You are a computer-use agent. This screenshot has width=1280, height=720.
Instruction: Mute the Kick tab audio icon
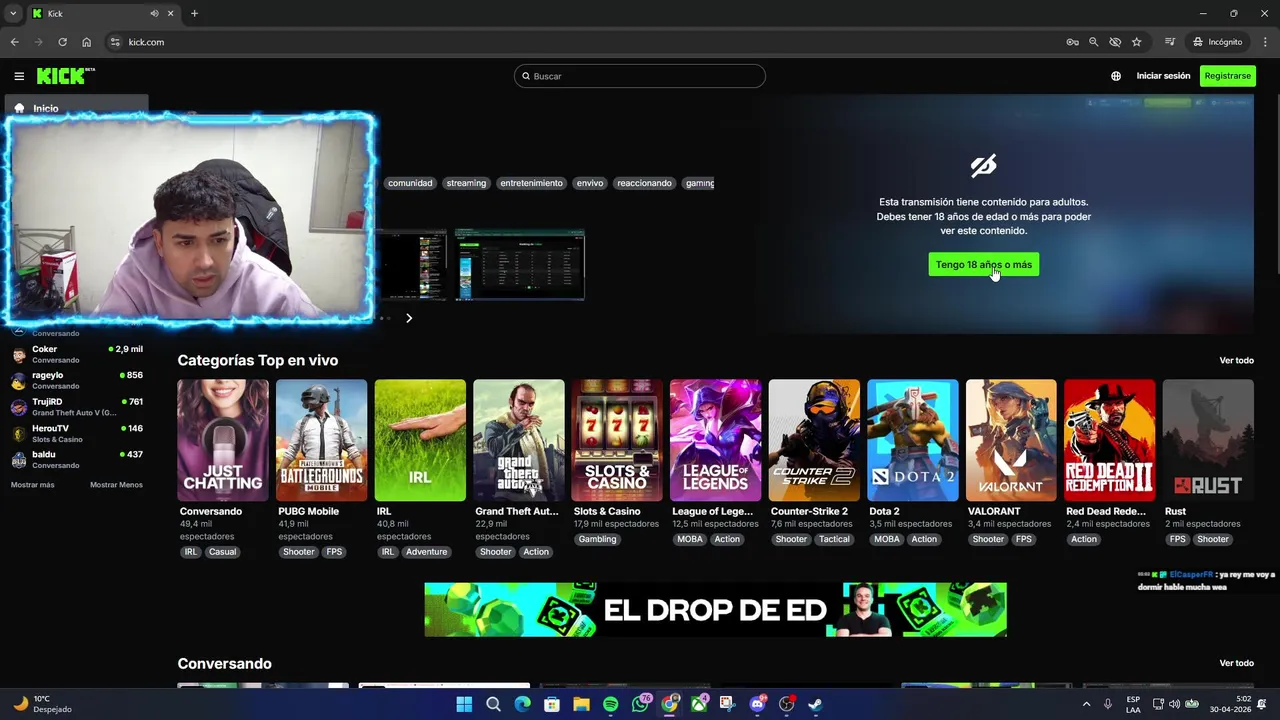(x=154, y=14)
